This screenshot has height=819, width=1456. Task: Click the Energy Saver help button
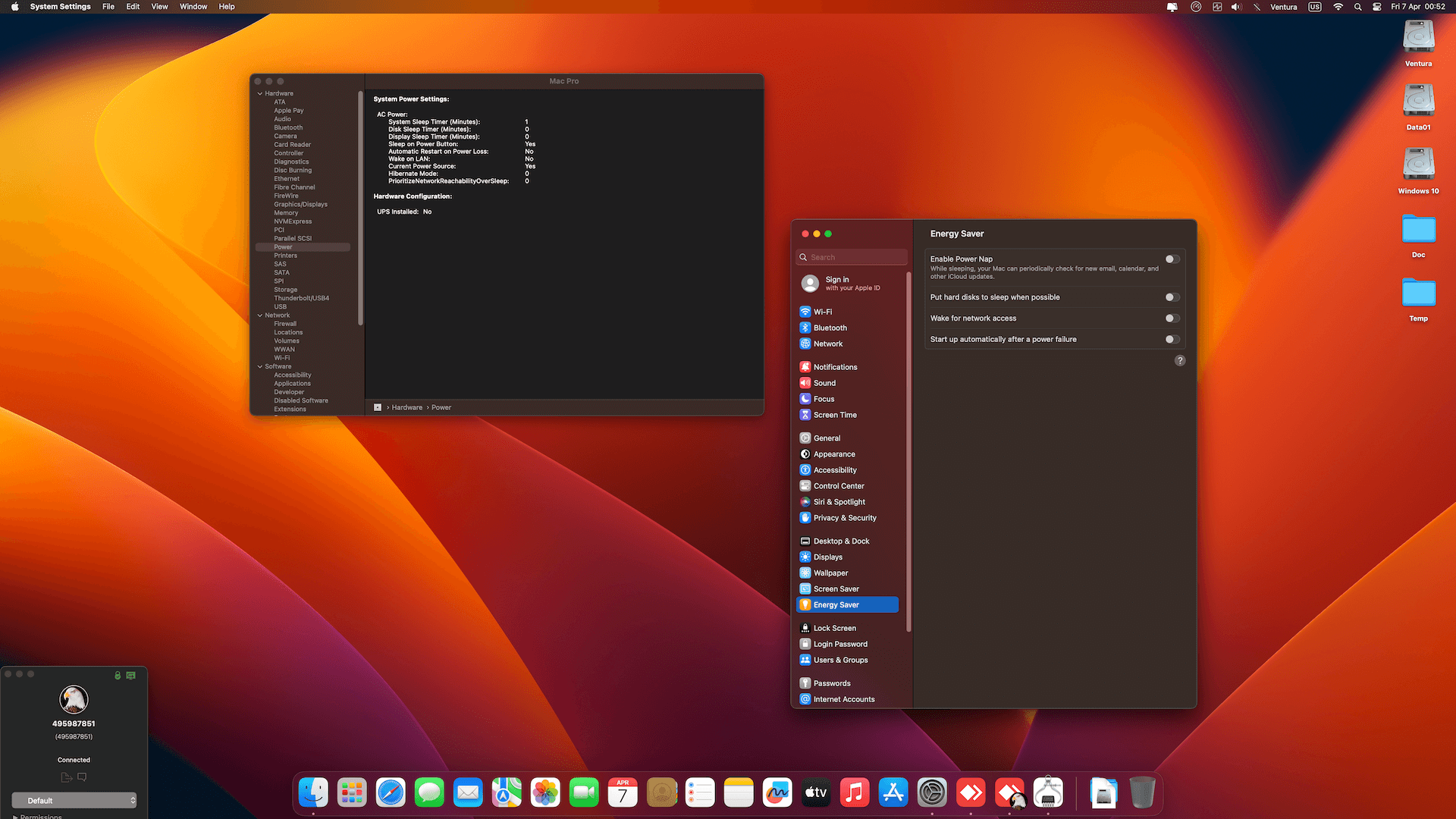tap(1179, 361)
